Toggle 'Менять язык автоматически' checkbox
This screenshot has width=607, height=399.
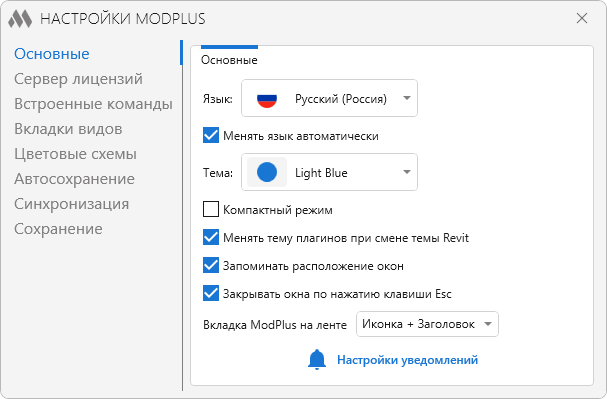211,135
